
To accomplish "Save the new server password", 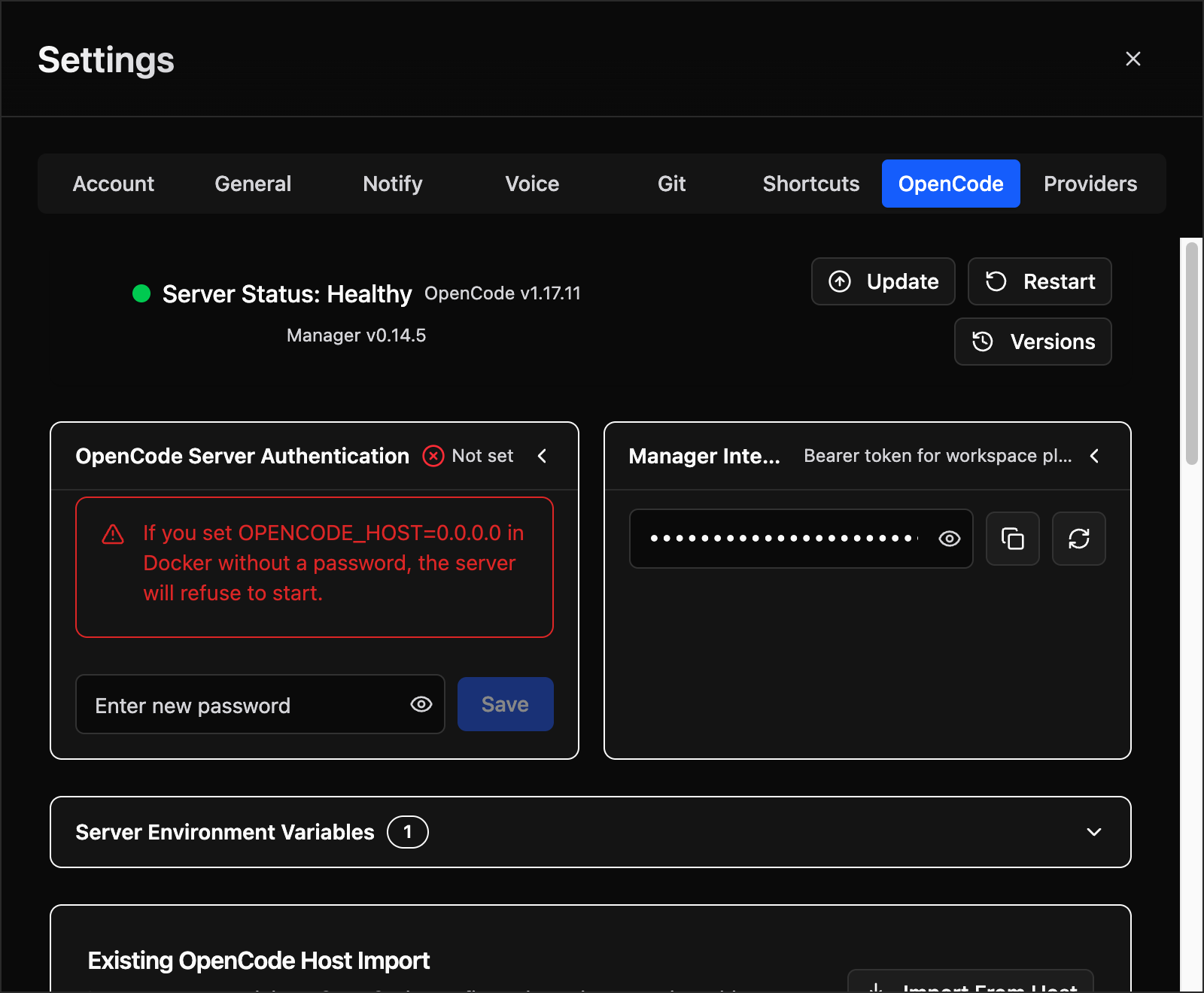I will (506, 704).
